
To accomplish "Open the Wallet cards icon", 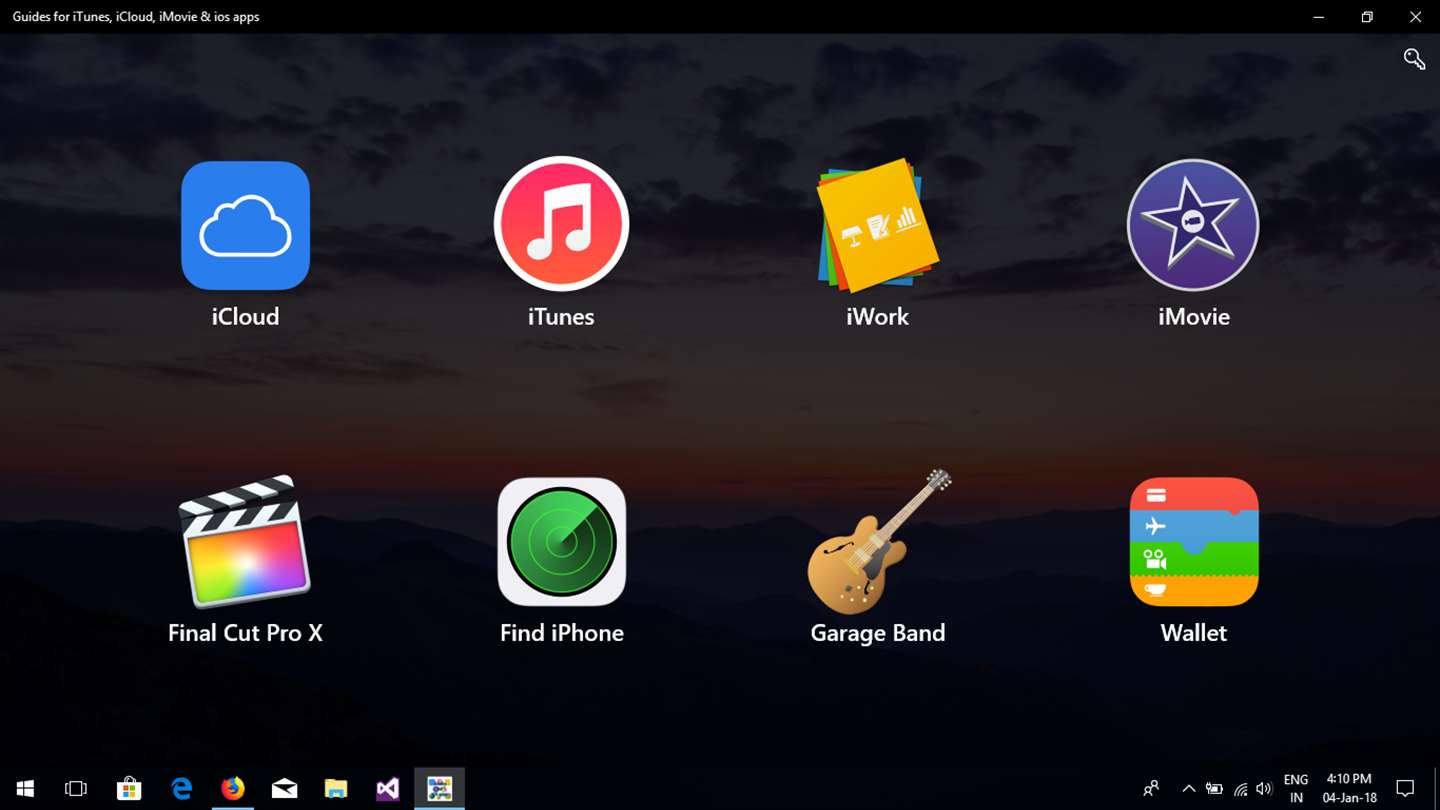I will coord(1193,541).
